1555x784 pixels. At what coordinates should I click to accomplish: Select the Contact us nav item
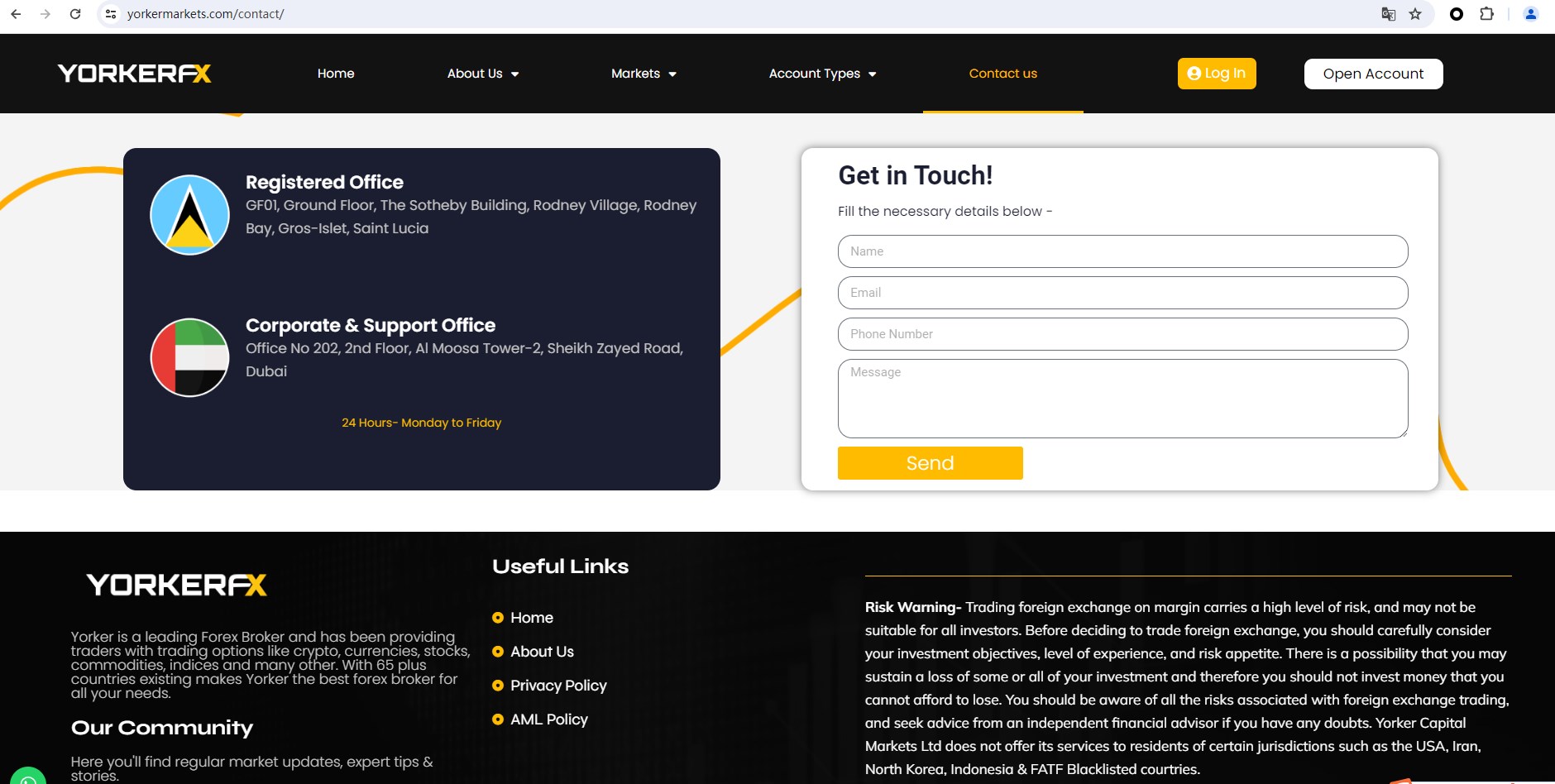(x=1003, y=74)
